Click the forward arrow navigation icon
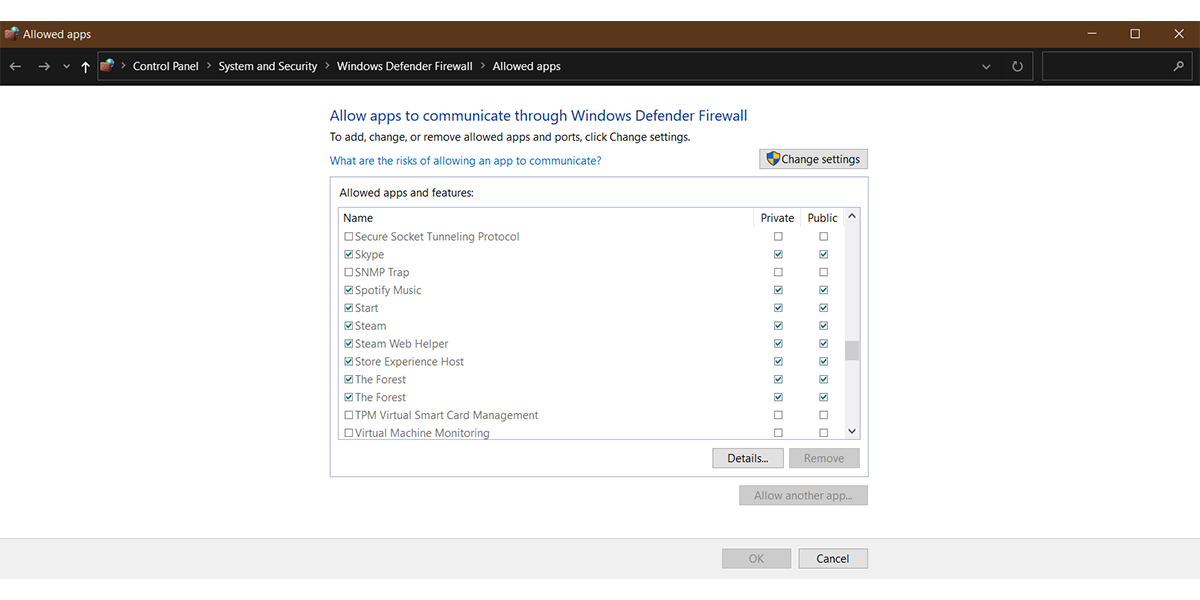The image size is (1200, 600). pos(43,67)
